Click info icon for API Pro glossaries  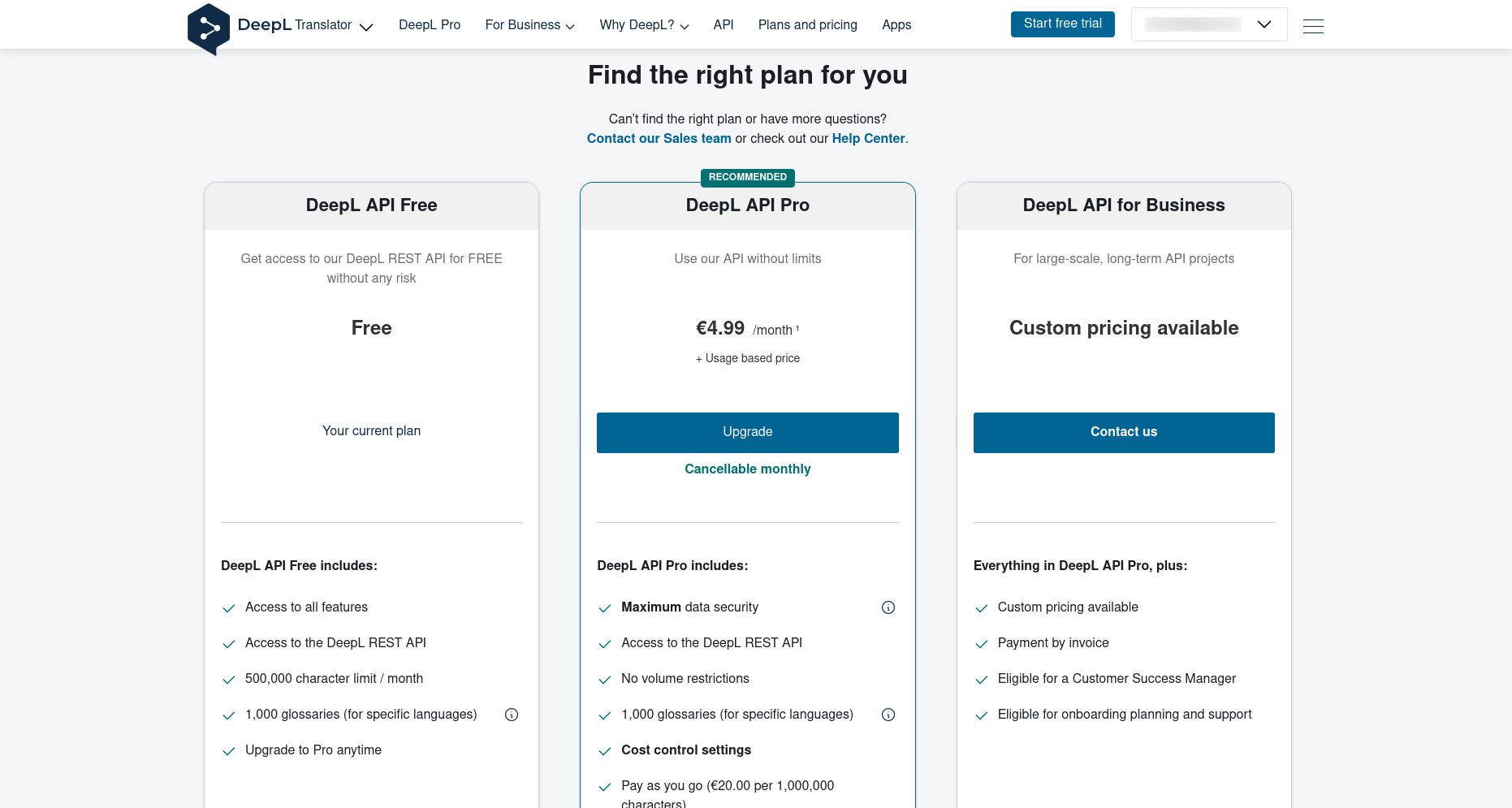pos(888,715)
